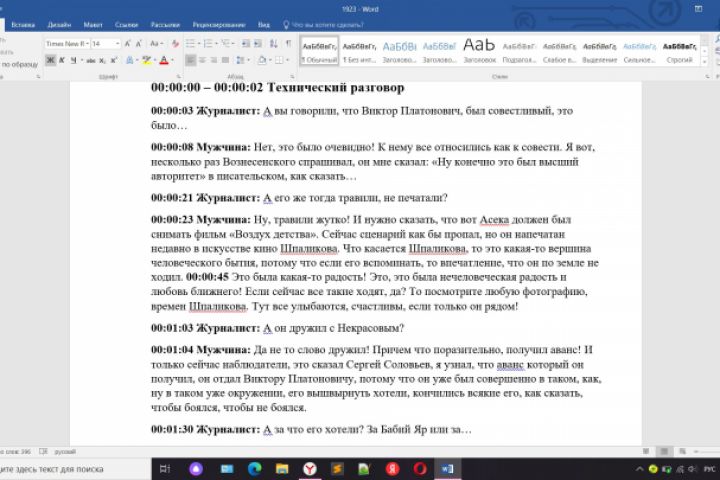Viewport: 720px width, 480px height.
Task: Open the Рецензирование ribbon tab
Action: pyautogui.click(x=219, y=25)
